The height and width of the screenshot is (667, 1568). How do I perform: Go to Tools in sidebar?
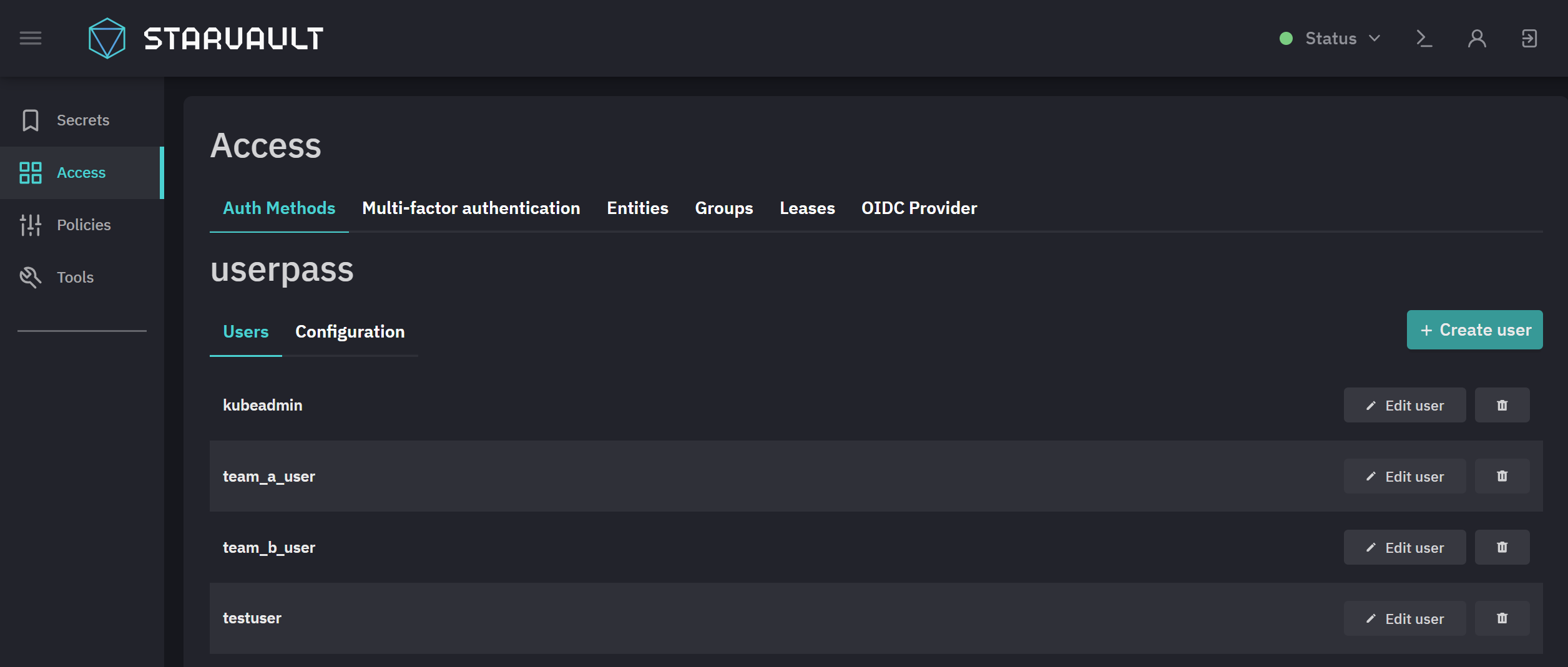pyautogui.click(x=82, y=278)
